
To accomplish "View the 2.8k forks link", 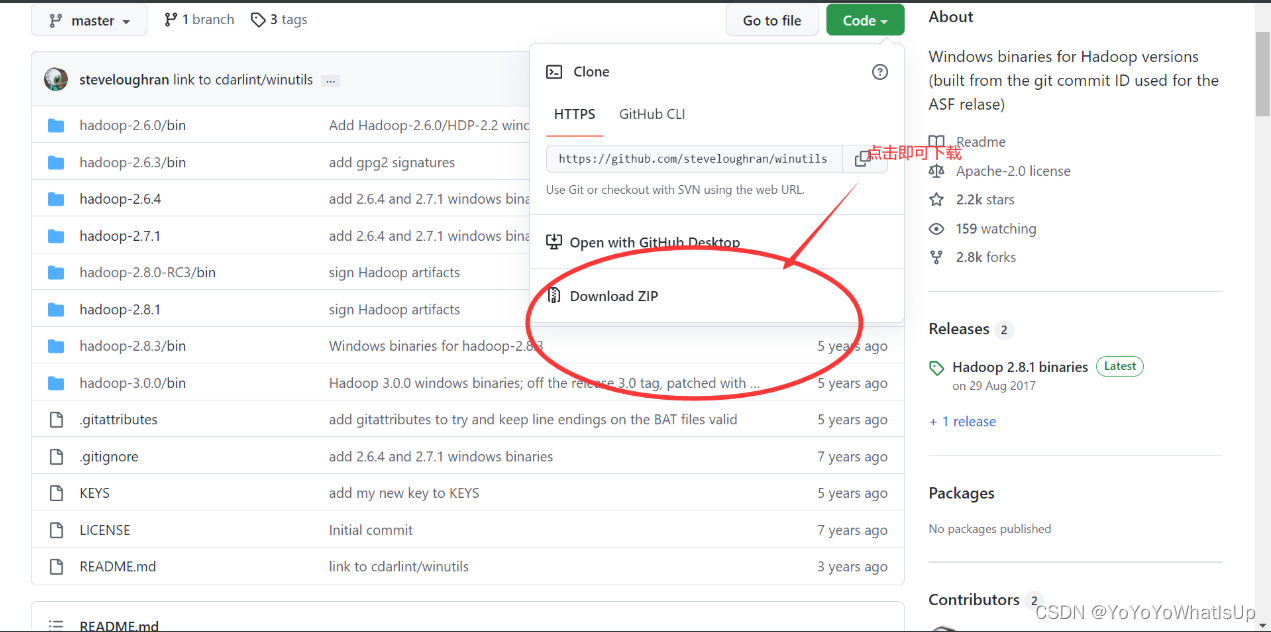I will [986, 257].
